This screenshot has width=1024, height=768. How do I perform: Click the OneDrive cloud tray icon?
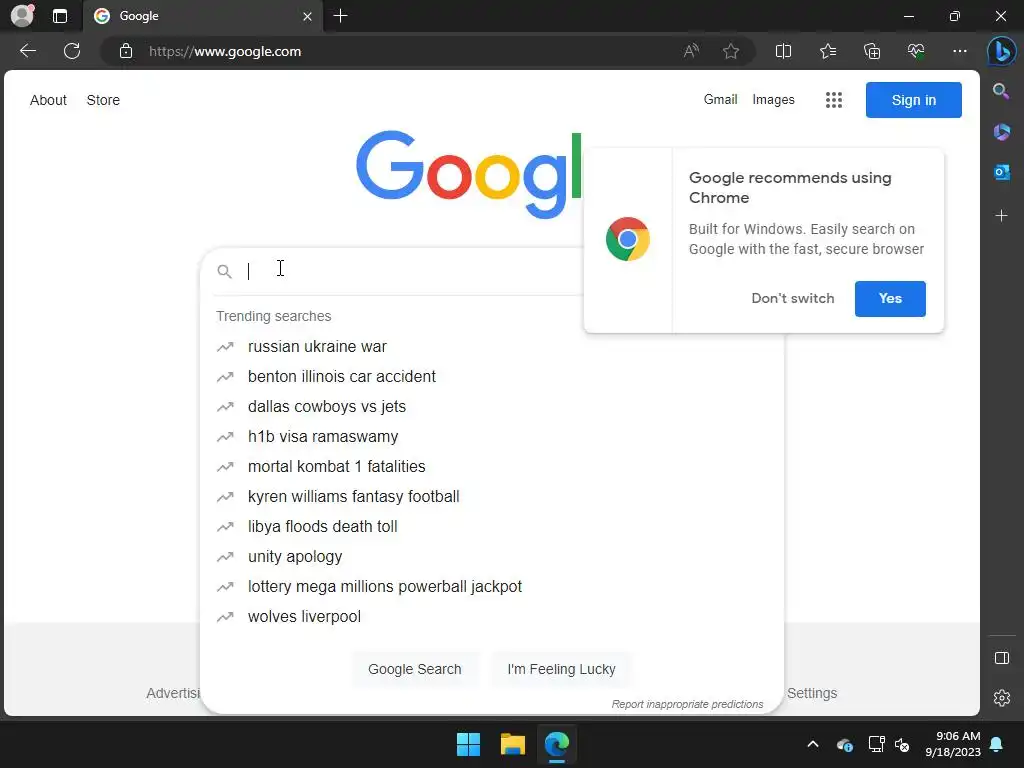click(x=845, y=744)
